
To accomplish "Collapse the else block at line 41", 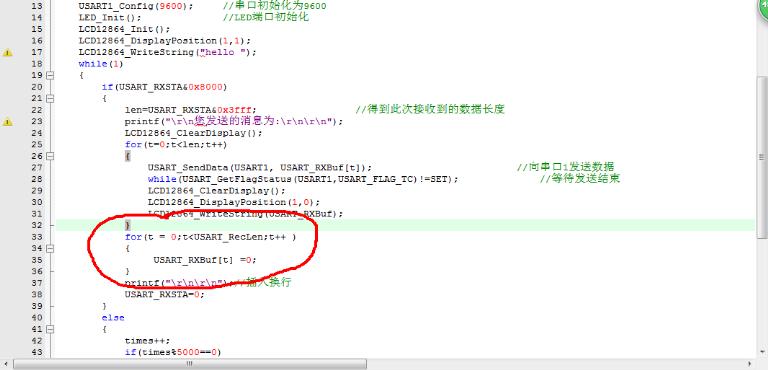I will (49, 329).
